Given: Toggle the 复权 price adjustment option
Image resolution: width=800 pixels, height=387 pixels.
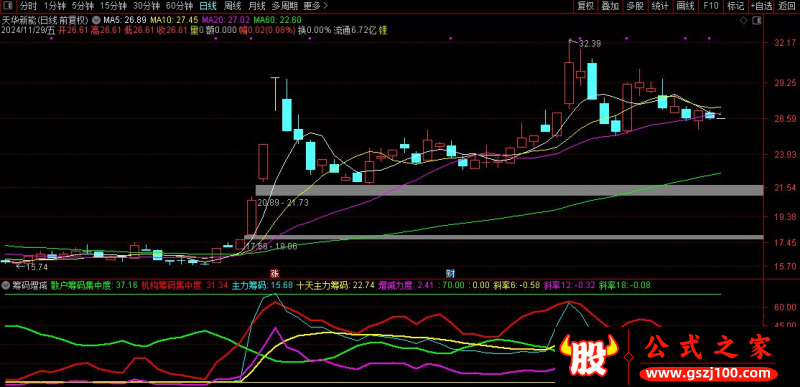Looking at the screenshot, I should [585, 6].
